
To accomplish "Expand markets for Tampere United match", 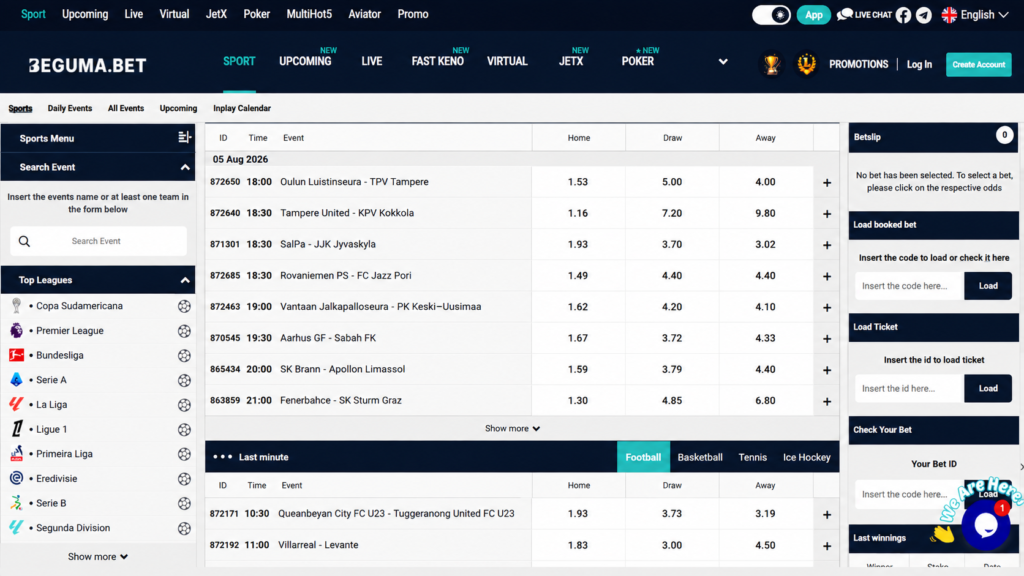I will click(827, 214).
